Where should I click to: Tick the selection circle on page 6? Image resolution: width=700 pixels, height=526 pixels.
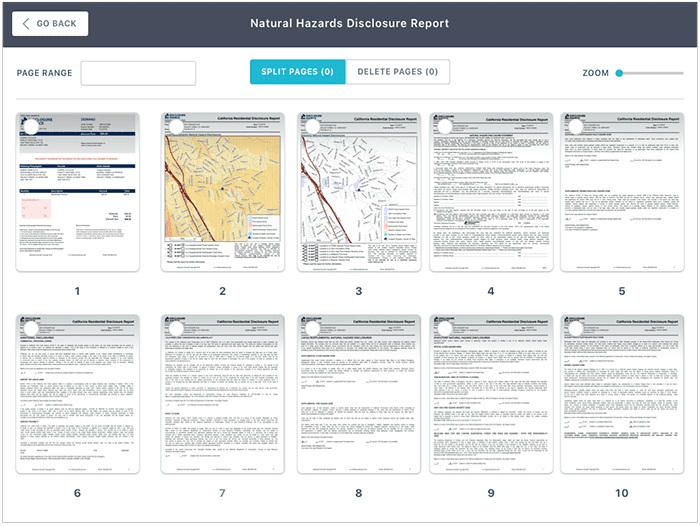click(x=31, y=328)
